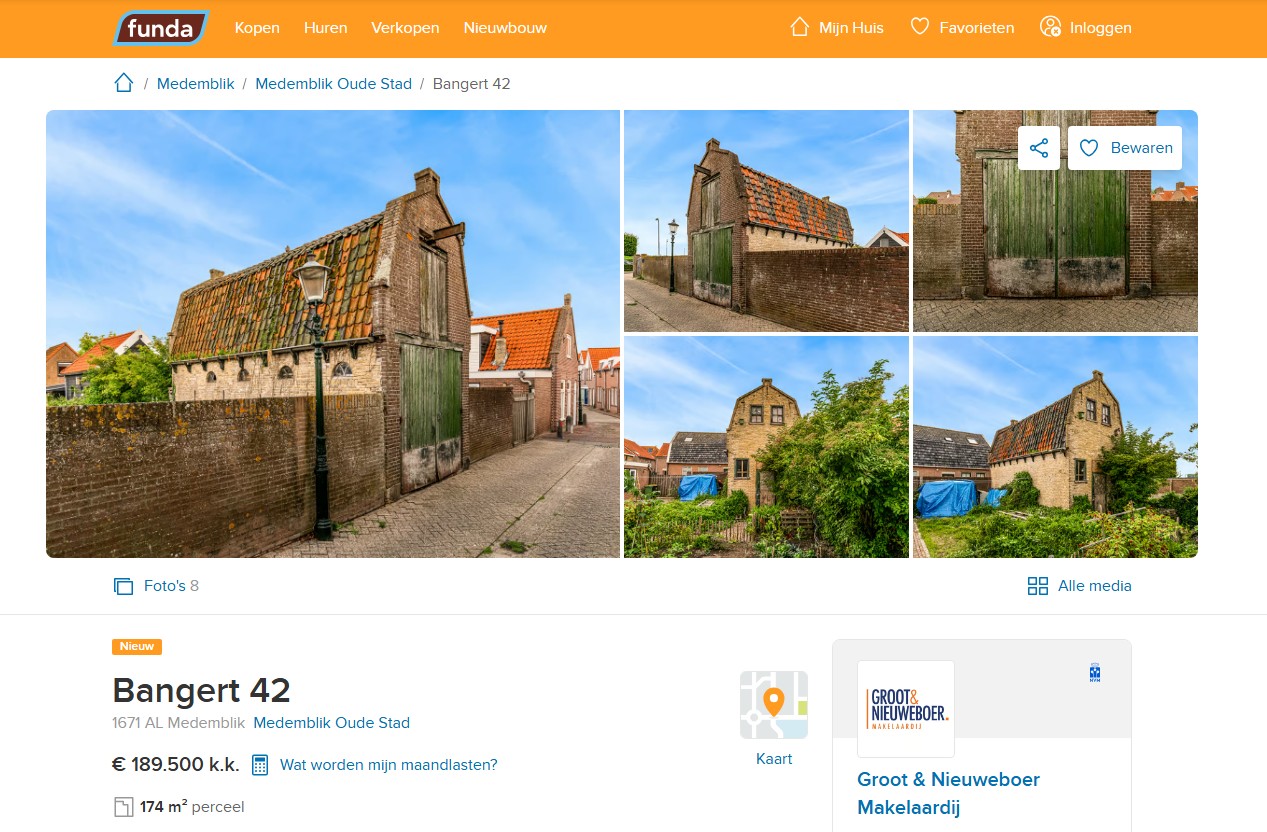Screen dimensions: 1267x832
Task: Click the perceel area icon
Action: 123,806
